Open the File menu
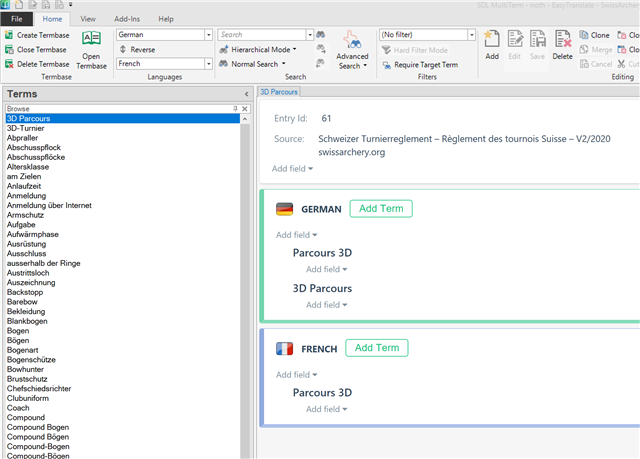The width and height of the screenshot is (640, 459). click(16, 19)
